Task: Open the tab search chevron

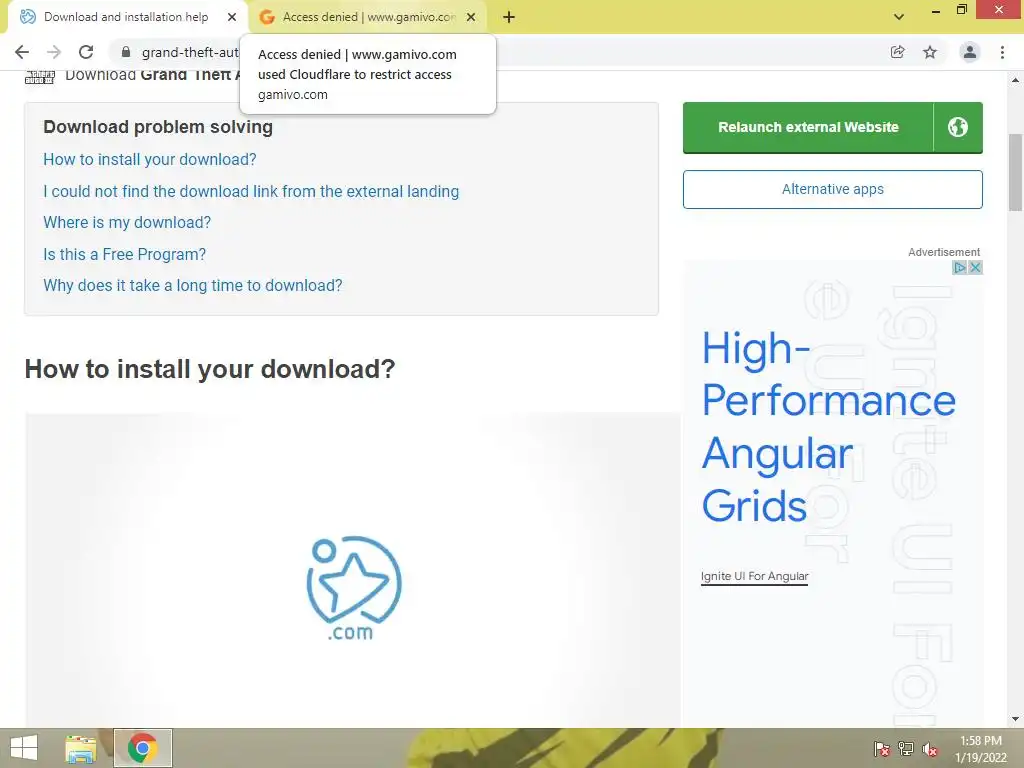Action: point(899,17)
